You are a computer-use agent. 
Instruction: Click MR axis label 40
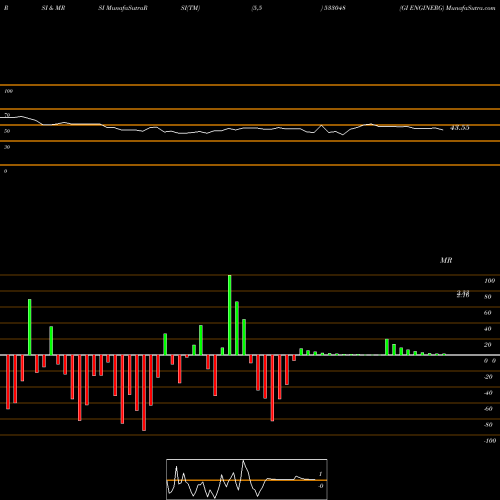(x=488, y=329)
